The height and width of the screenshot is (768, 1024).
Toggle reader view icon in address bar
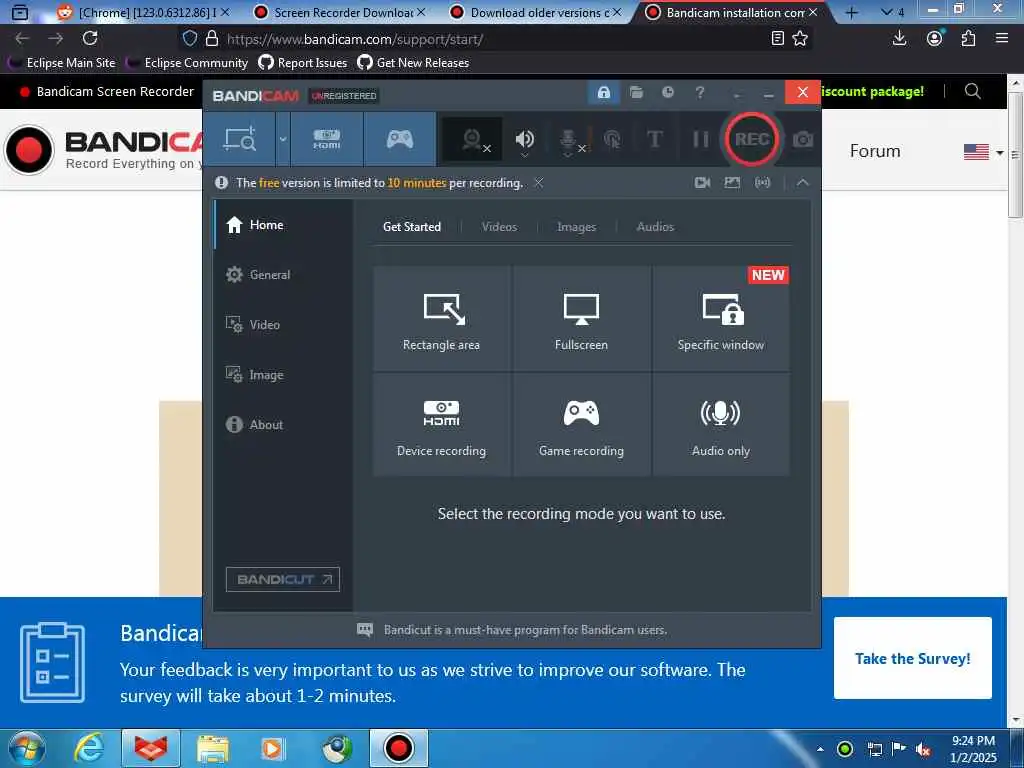[x=777, y=39]
